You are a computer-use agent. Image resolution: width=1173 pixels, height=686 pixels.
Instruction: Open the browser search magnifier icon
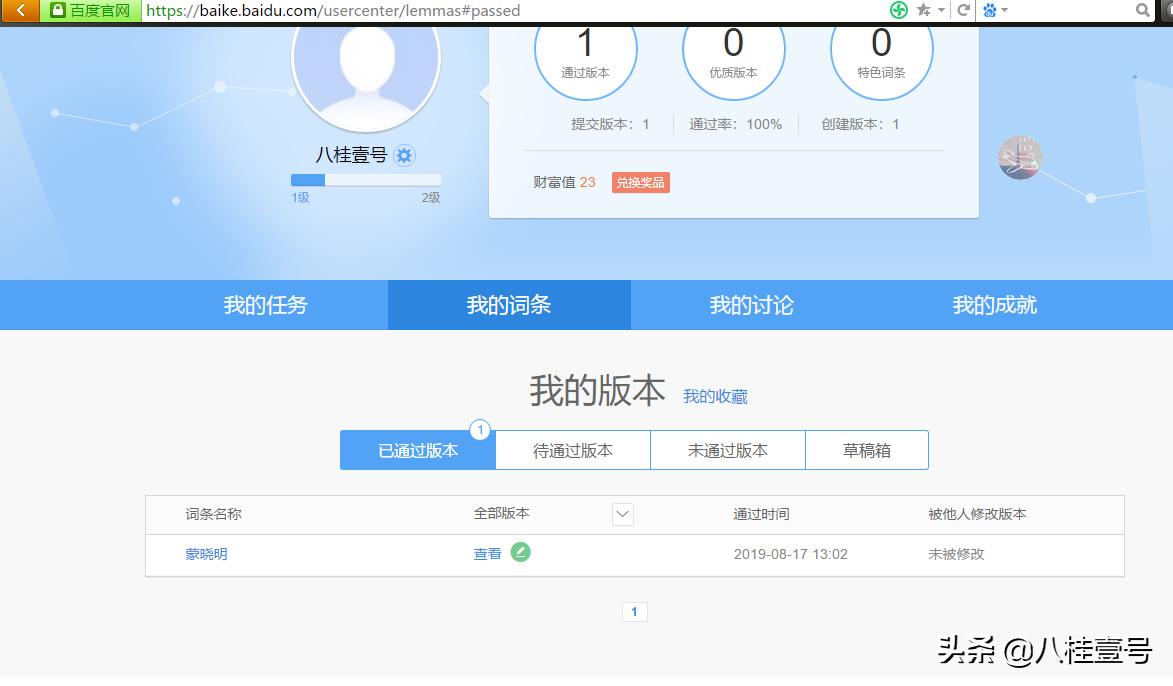pos(1142,10)
